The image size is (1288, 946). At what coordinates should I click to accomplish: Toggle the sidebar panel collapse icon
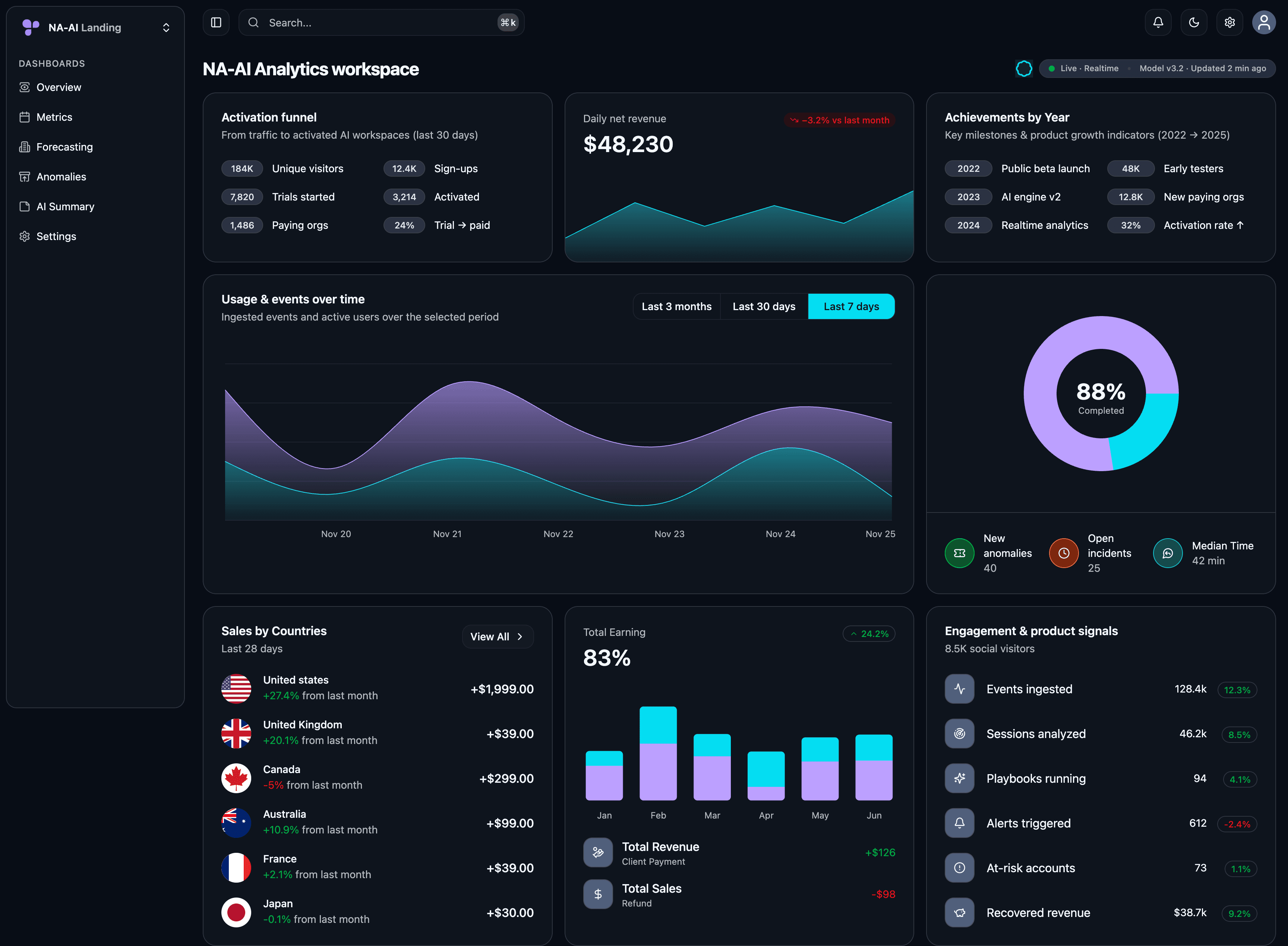[x=217, y=22]
